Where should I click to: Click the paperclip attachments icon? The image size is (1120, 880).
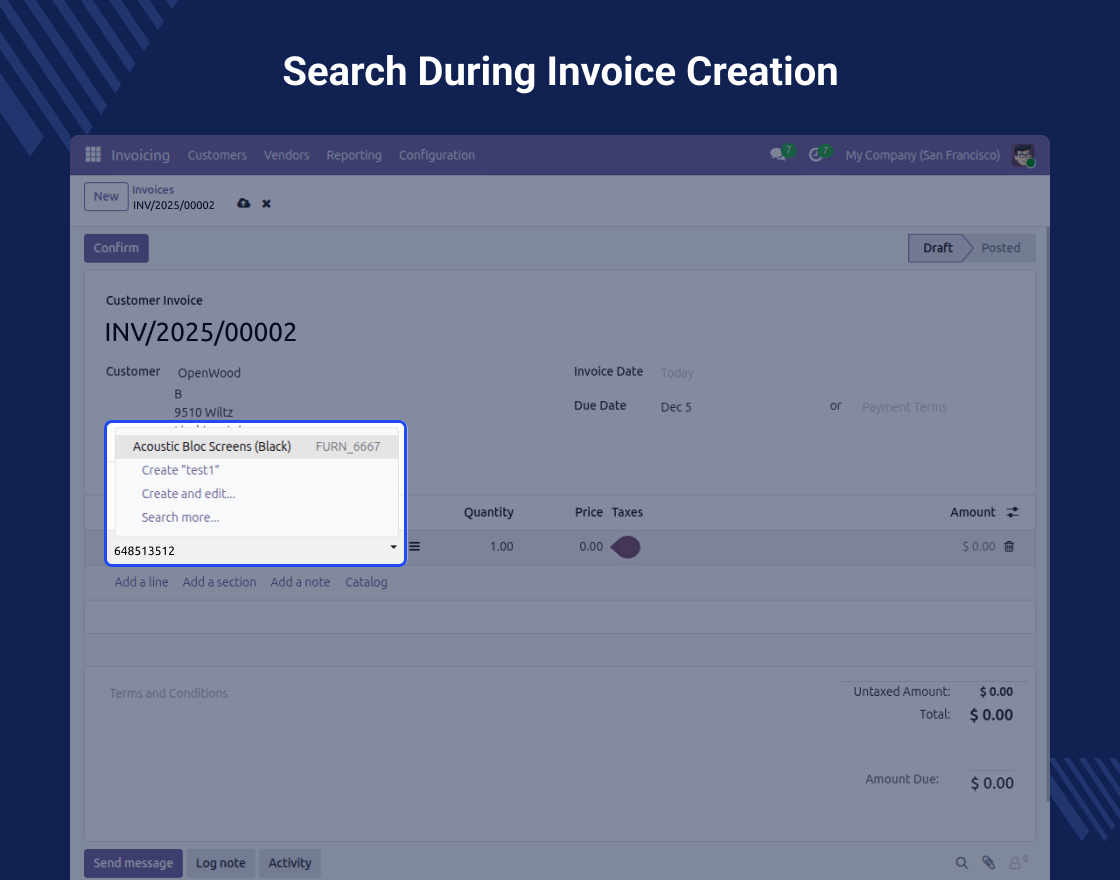click(x=988, y=863)
